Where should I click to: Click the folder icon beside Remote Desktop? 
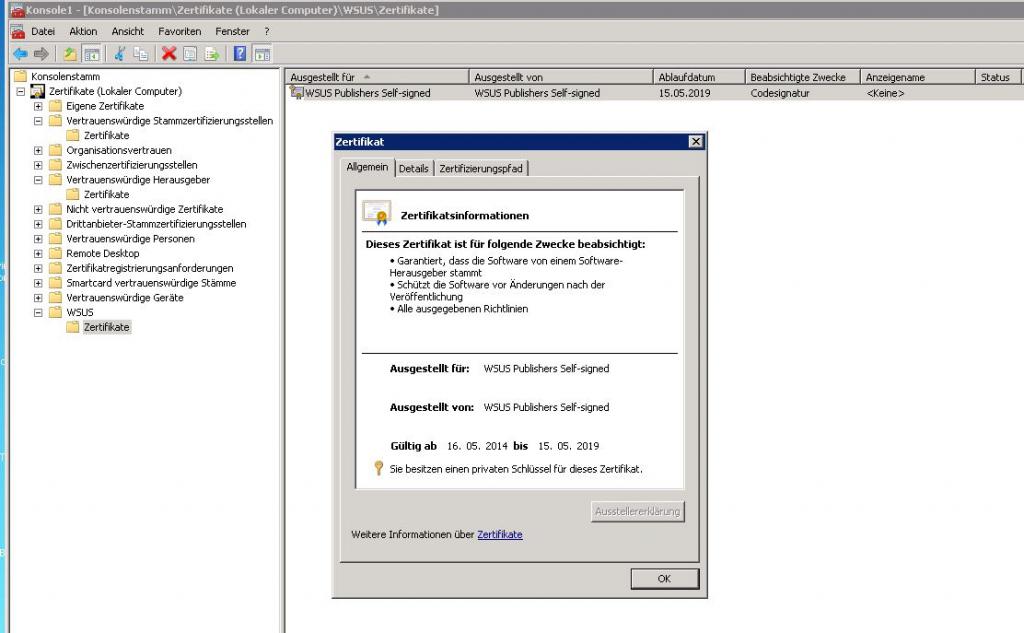[x=56, y=253]
